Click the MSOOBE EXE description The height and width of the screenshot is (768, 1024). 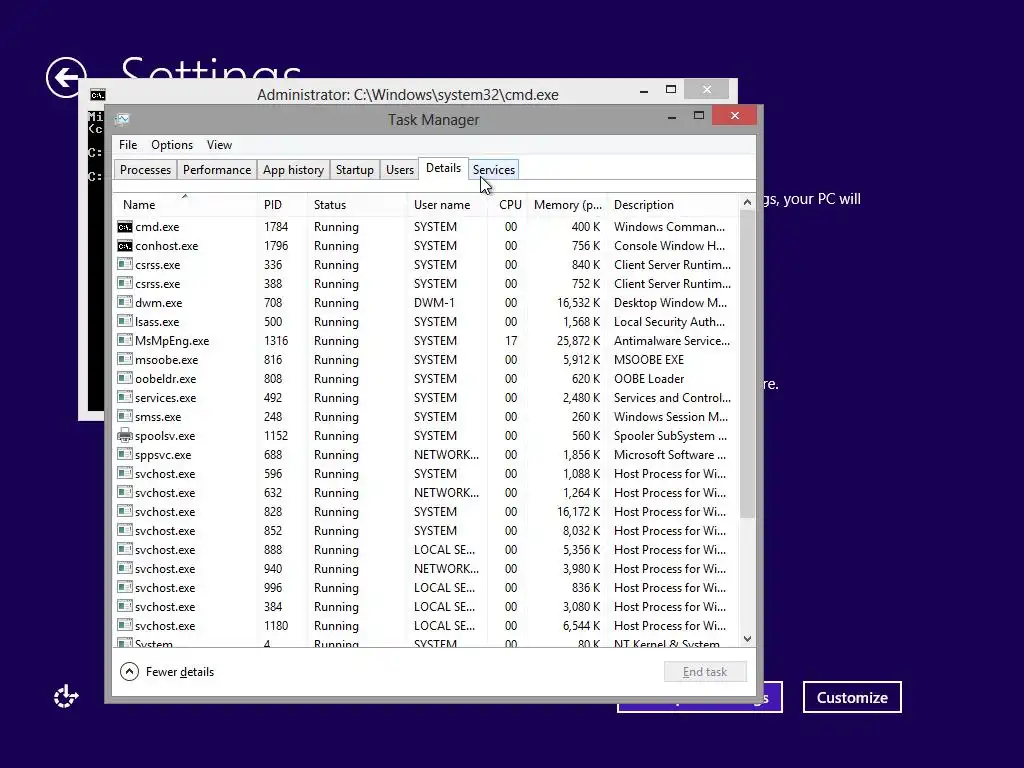tap(648, 360)
